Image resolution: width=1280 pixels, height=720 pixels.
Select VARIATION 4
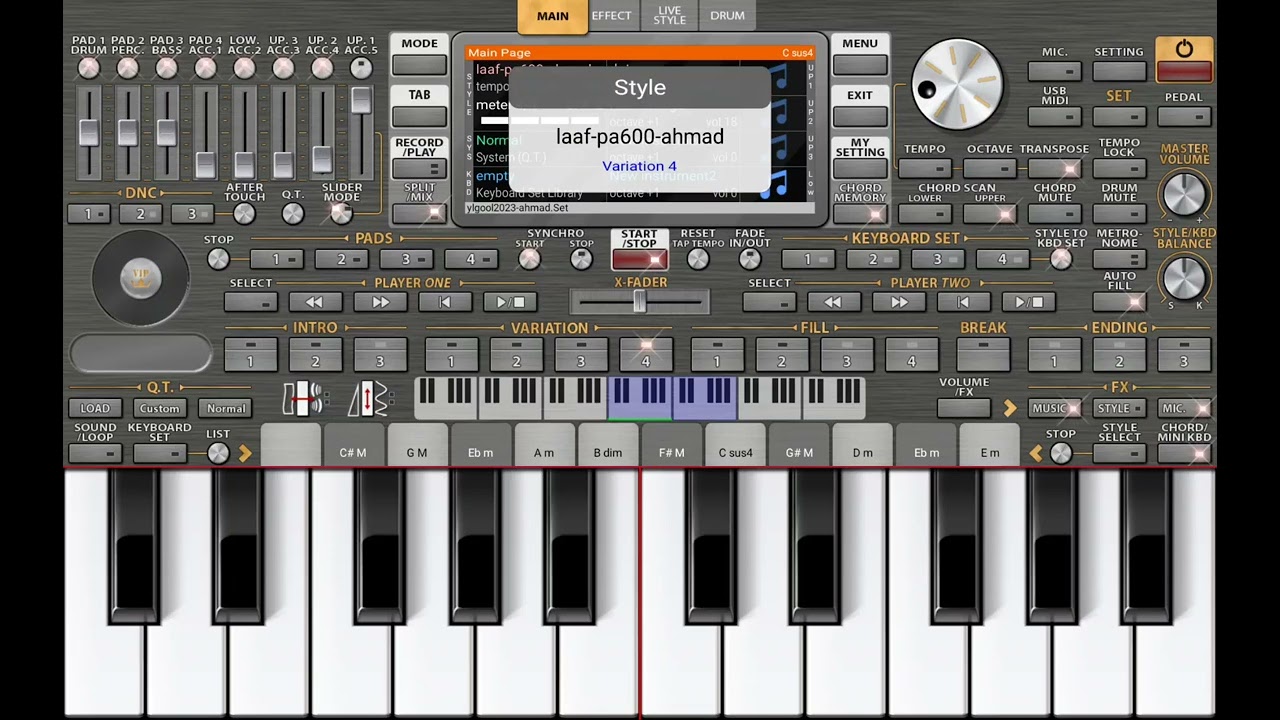point(645,354)
